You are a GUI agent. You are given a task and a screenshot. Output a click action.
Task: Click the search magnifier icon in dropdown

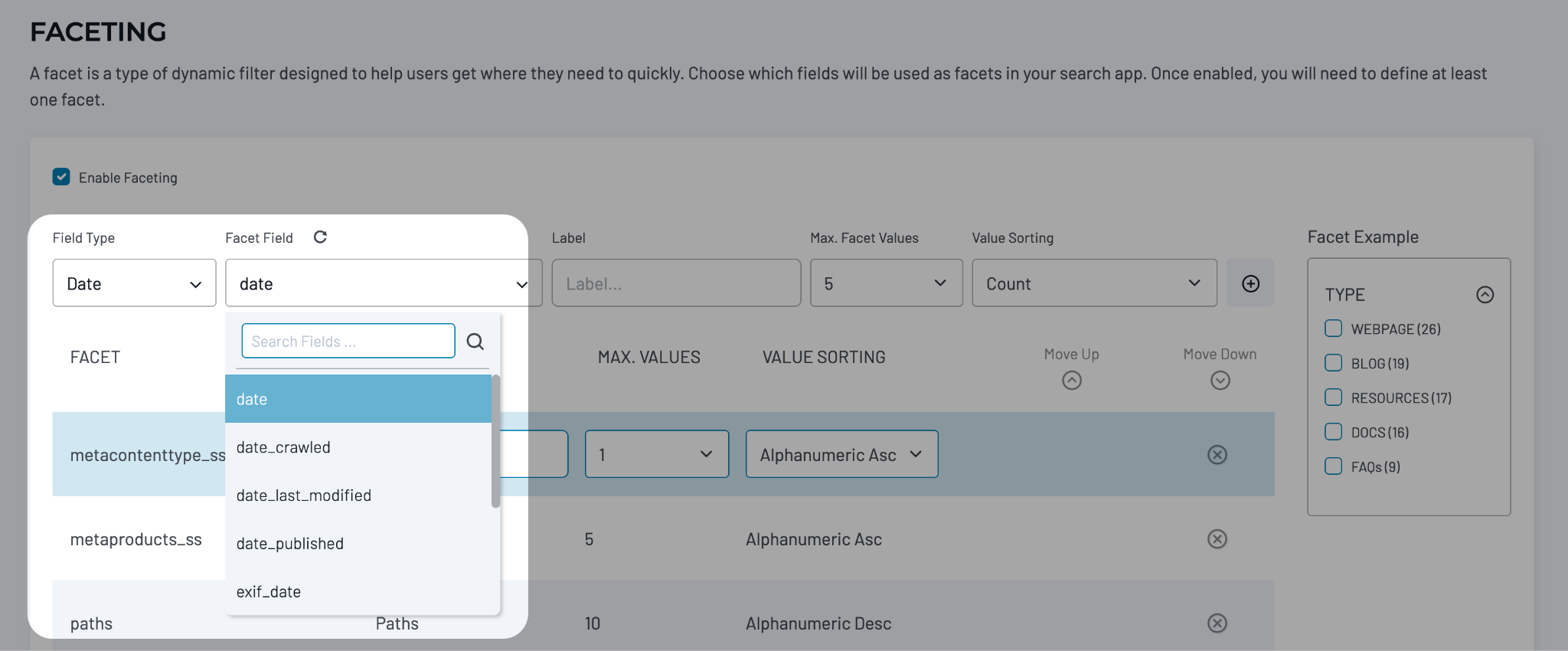[475, 342]
